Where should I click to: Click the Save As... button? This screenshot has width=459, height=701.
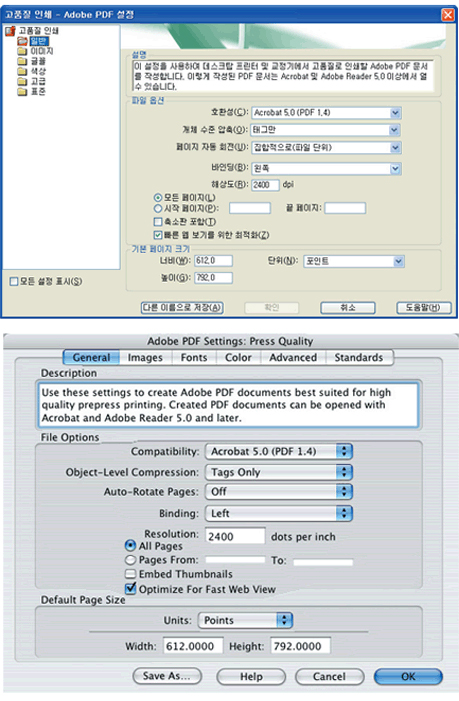coord(167,676)
